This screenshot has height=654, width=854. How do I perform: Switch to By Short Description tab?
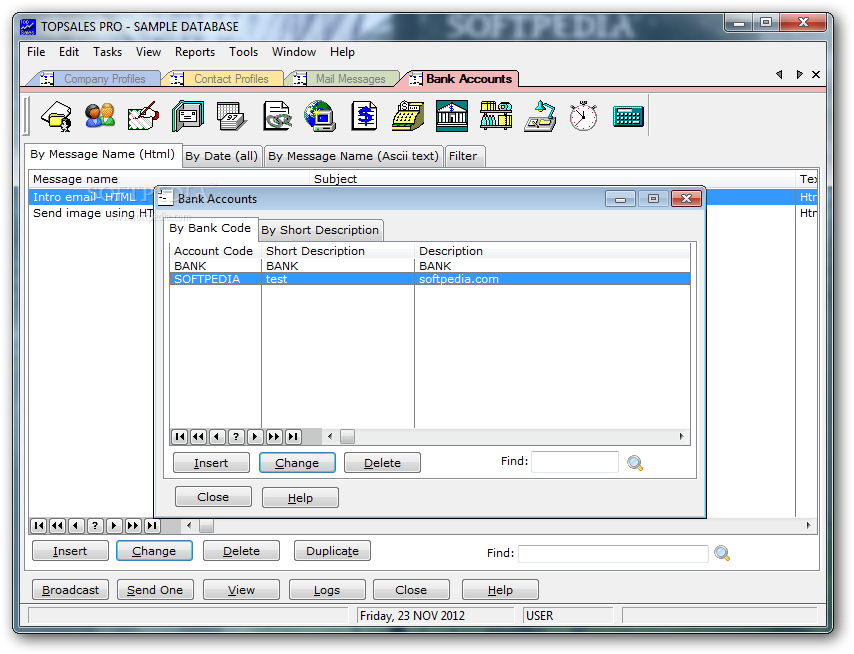pyautogui.click(x=320, y=230)
